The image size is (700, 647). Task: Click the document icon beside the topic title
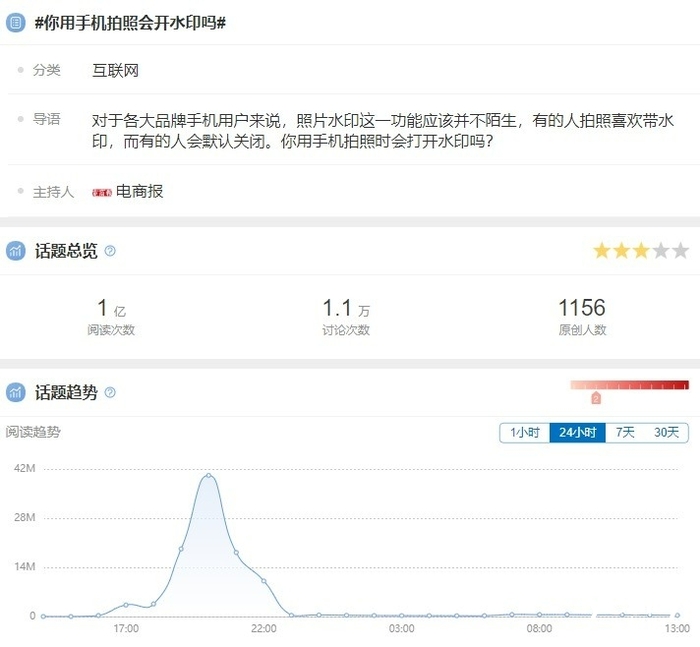pyautogui.click(x=15, y=22)
